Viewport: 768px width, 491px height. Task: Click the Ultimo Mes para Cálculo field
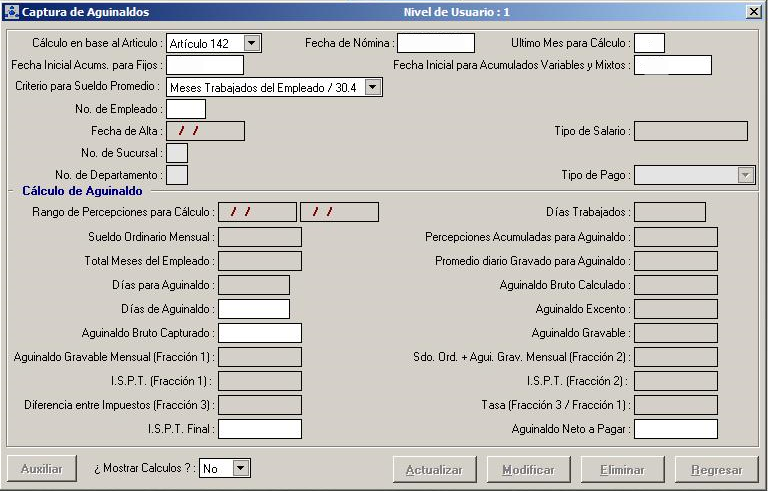[x=649, y=43]
